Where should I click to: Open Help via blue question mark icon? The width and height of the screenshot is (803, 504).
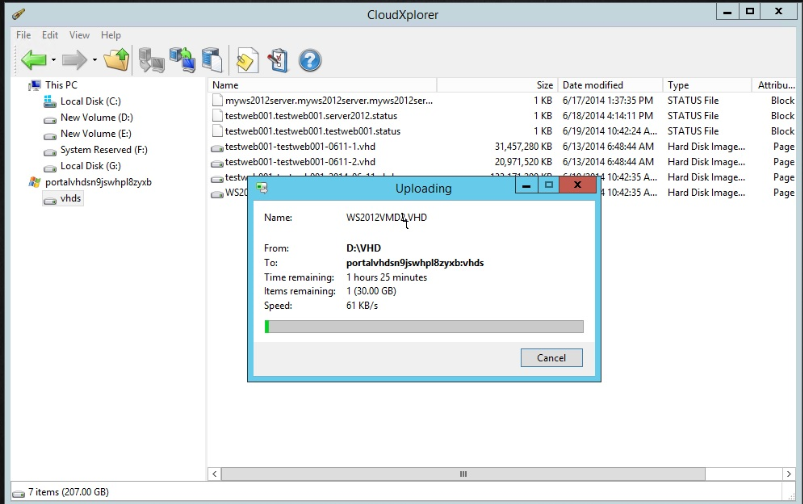[x=310, y=60]
